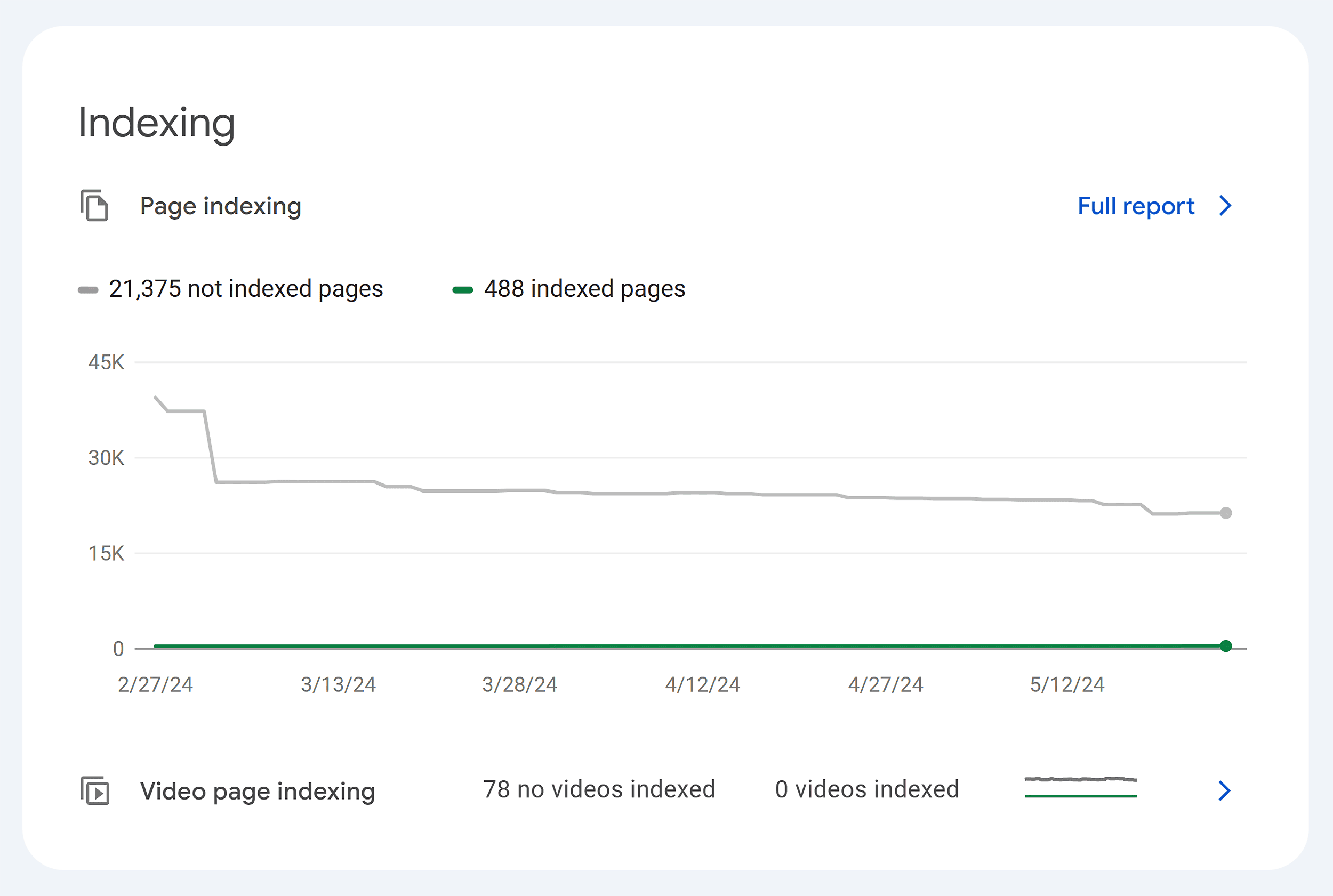Click the video indexing sparkline chart
1333x896 pixels.
click(x=1082, y=788)
